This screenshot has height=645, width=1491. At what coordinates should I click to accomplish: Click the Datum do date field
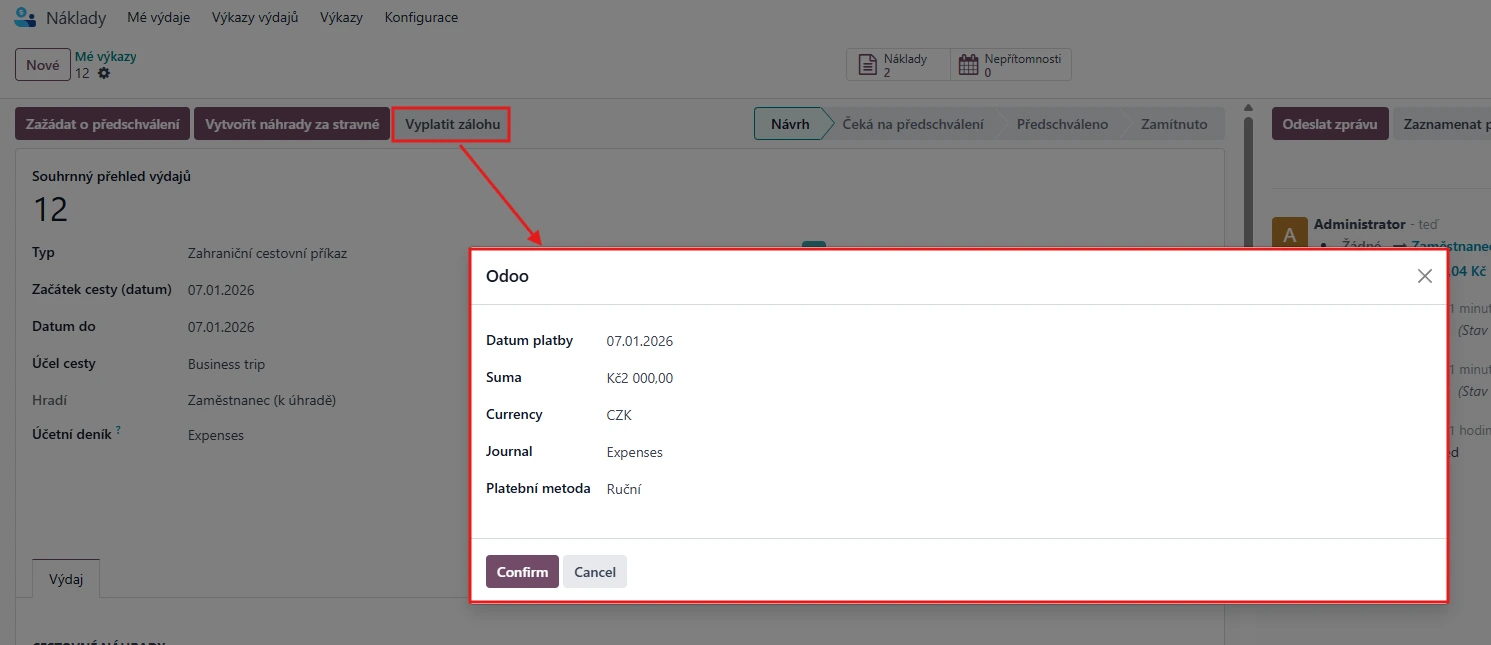[x=221, y=327]
